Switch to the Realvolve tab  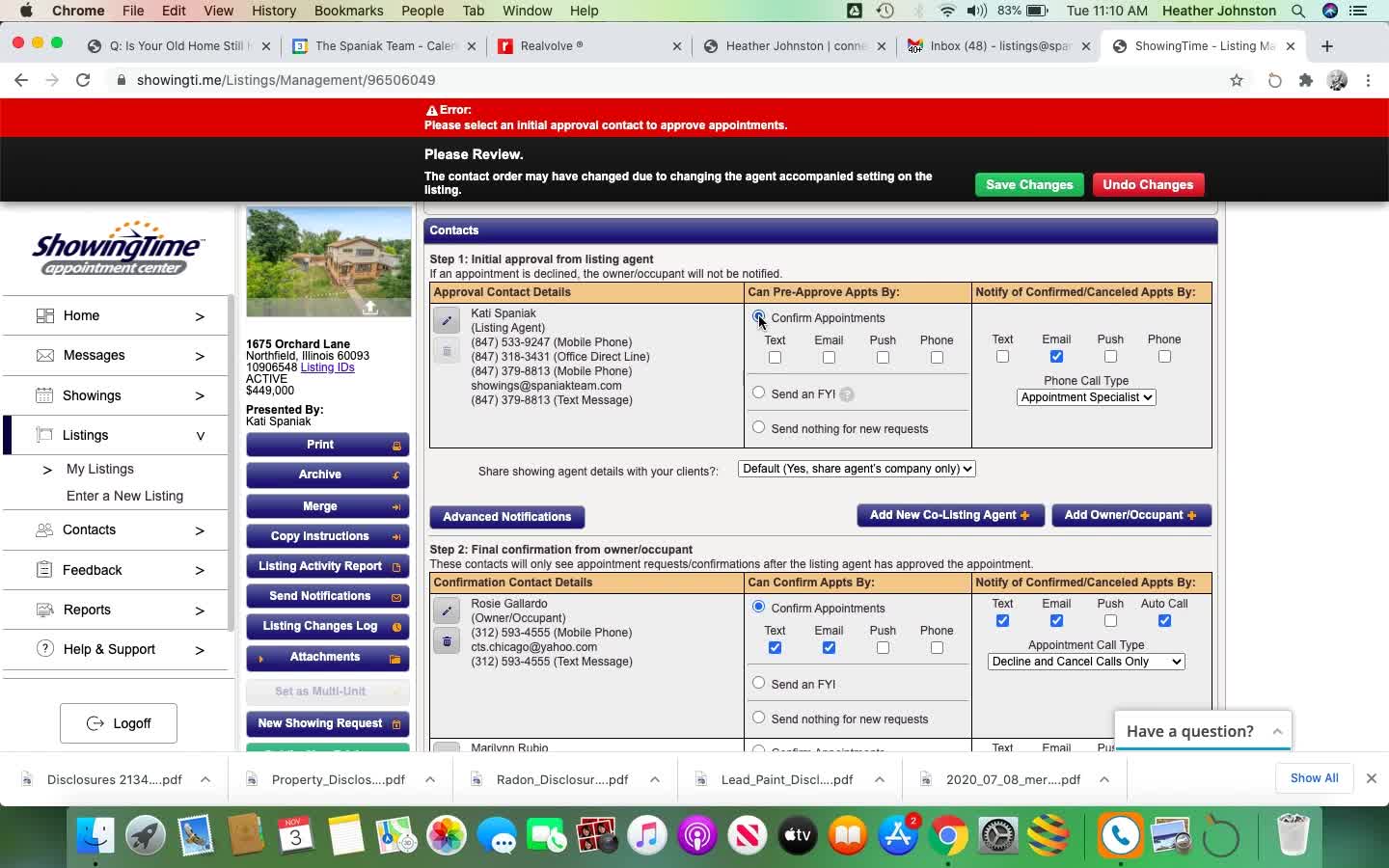(x=588, y=45)
